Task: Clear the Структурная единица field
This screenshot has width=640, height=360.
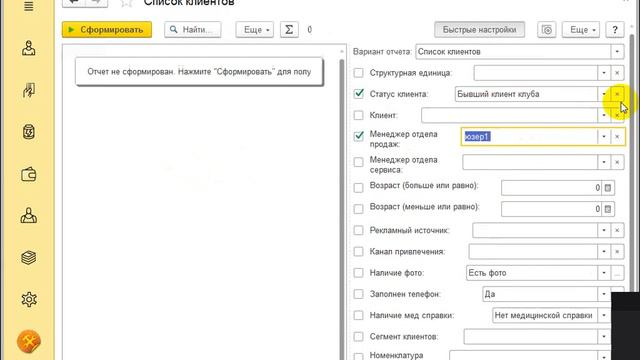Action: [x=617, y=73]
